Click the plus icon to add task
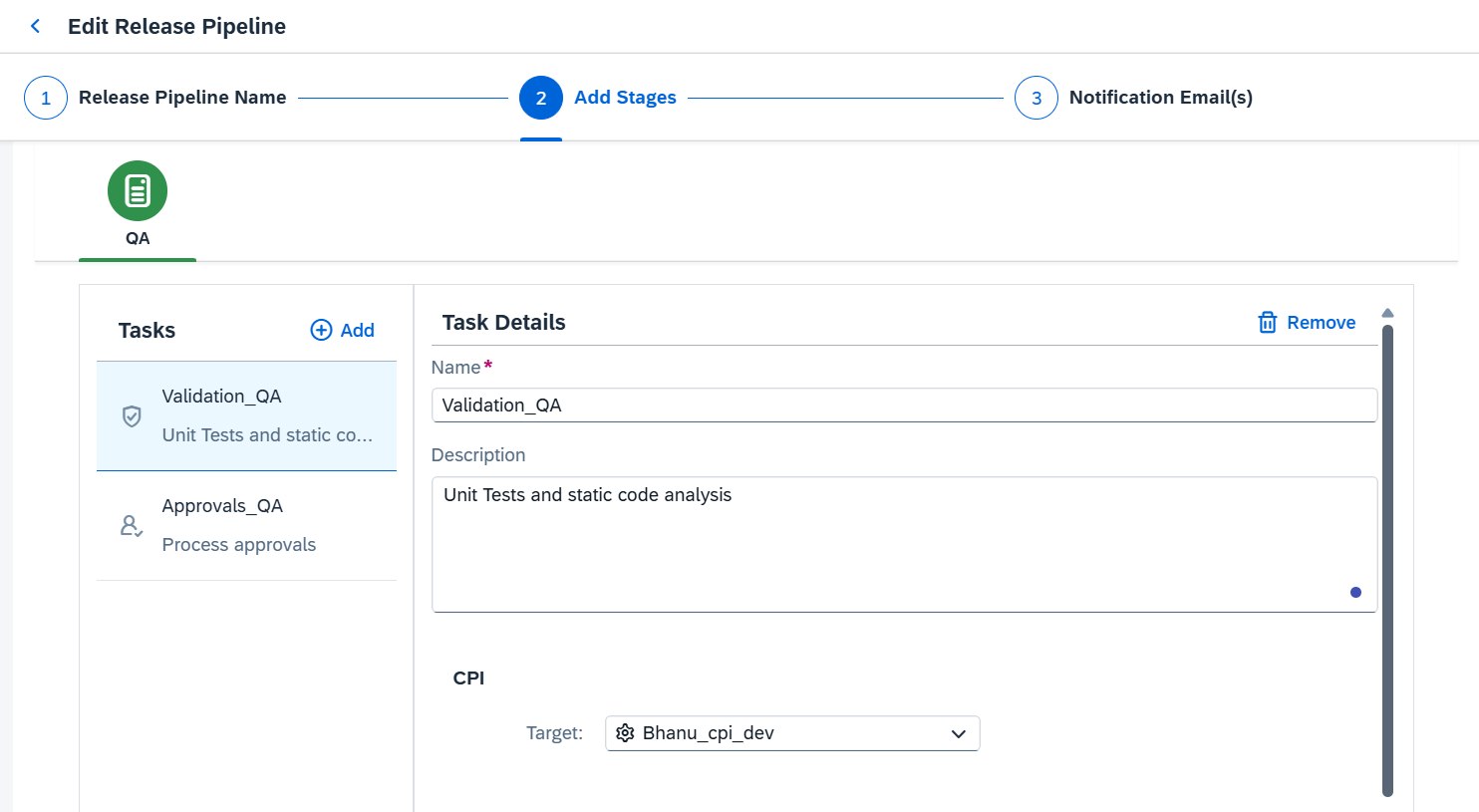This screenshot has width=1479, height=812. [321, 330]
